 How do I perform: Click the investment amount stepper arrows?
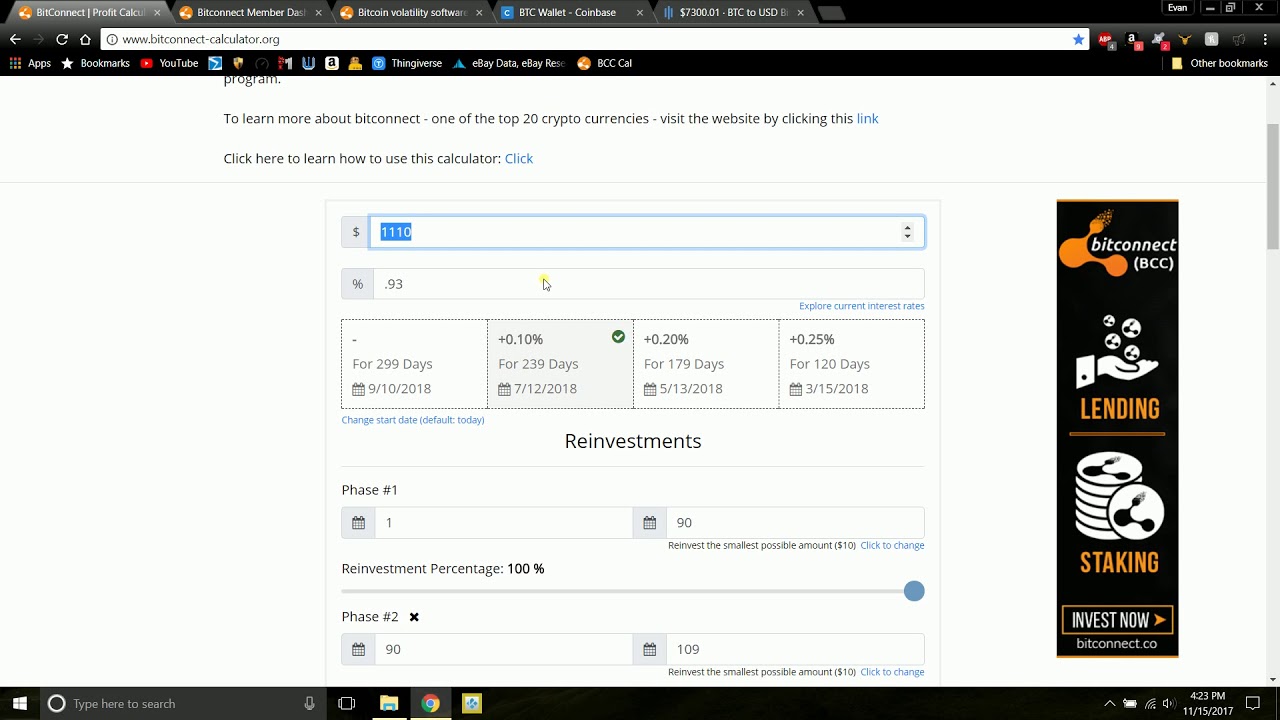click(x=907, y=232)
